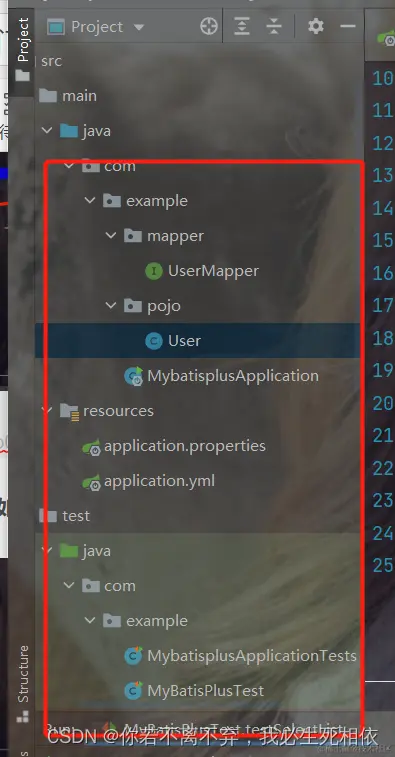
Task: Collapse the pojo package
Action: pyautogui.click(x=111, y=306)
